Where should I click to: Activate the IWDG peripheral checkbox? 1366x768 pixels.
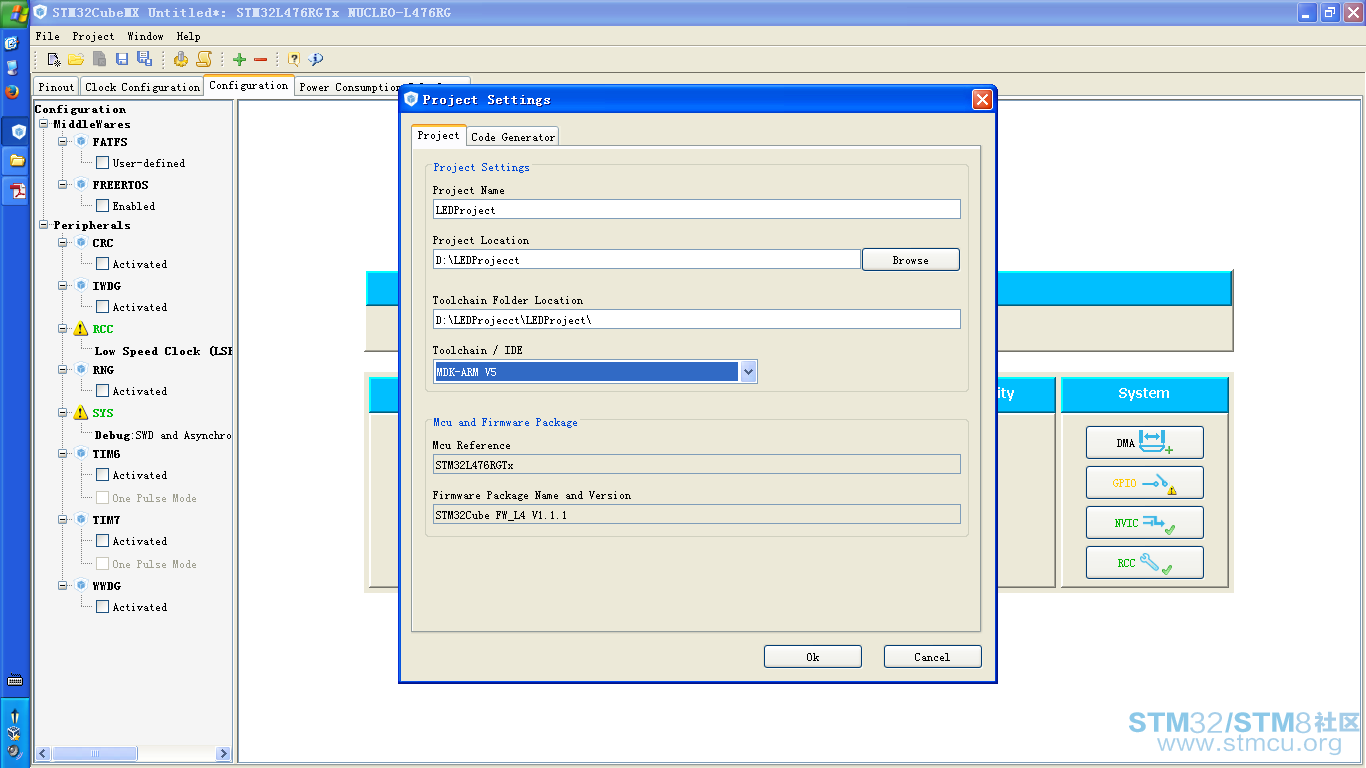(102, 307)
